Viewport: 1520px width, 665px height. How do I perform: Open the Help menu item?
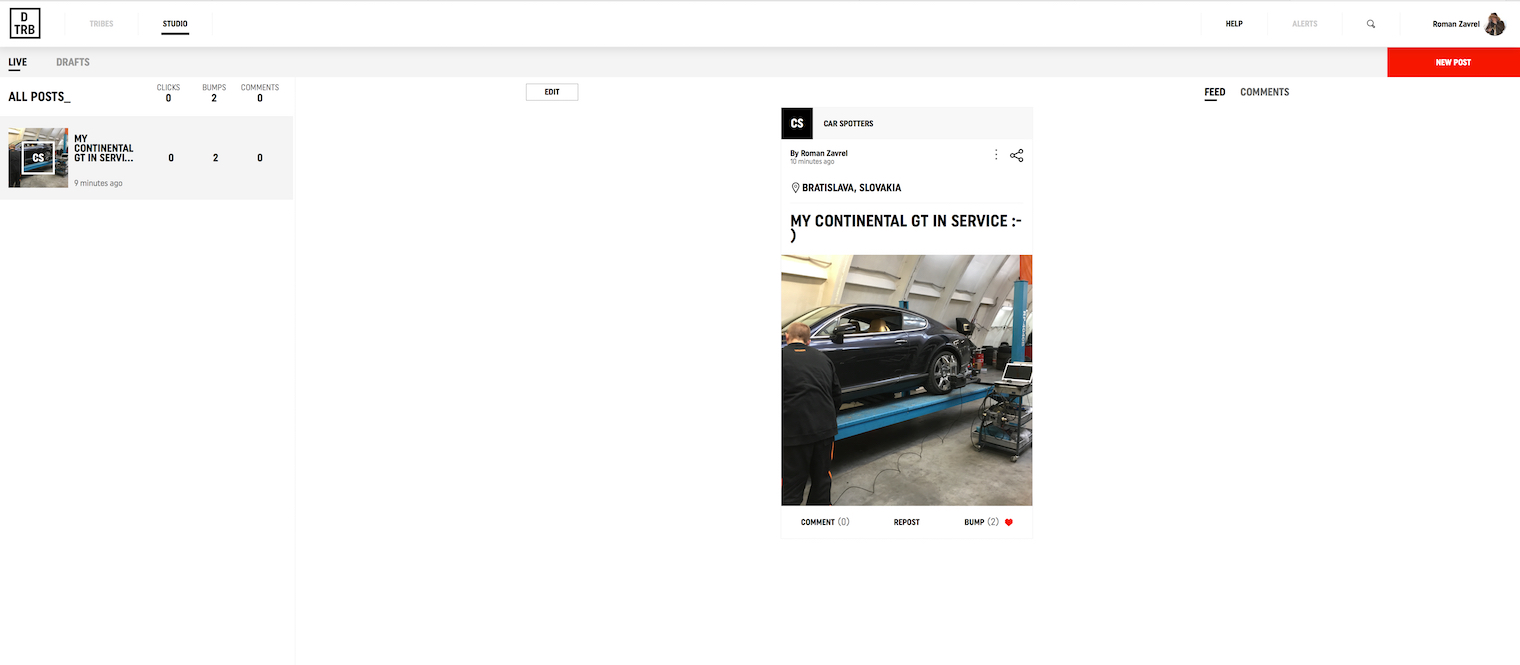coord(1234,24)
